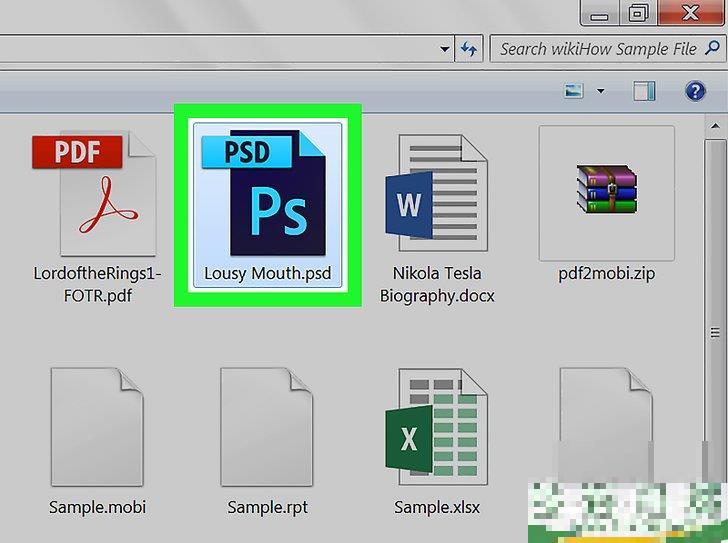
Task: Click the Change your view icon
Action: (x=574, y=91)
